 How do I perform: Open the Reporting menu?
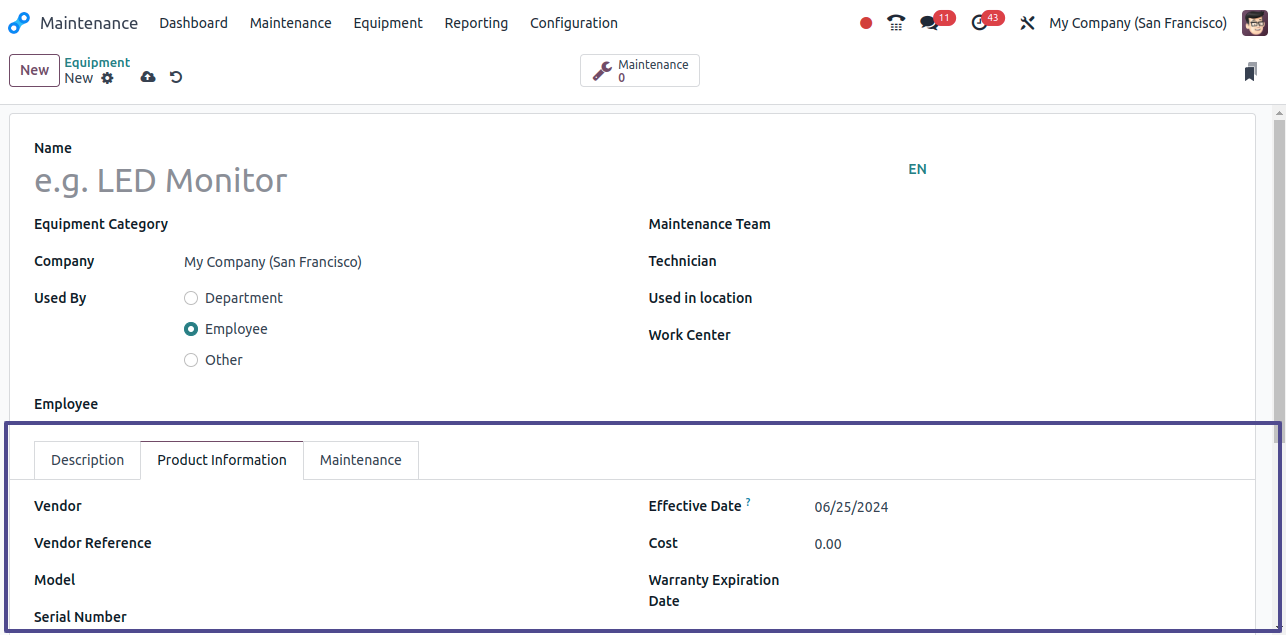(x=476, y=23)
